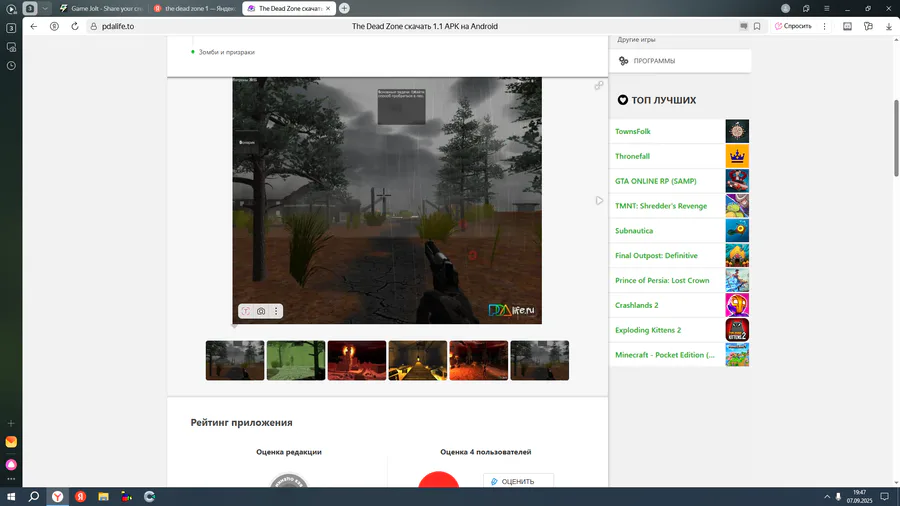
Task: Click the lock icon beside pdalife.to
Action: (94, 26)
